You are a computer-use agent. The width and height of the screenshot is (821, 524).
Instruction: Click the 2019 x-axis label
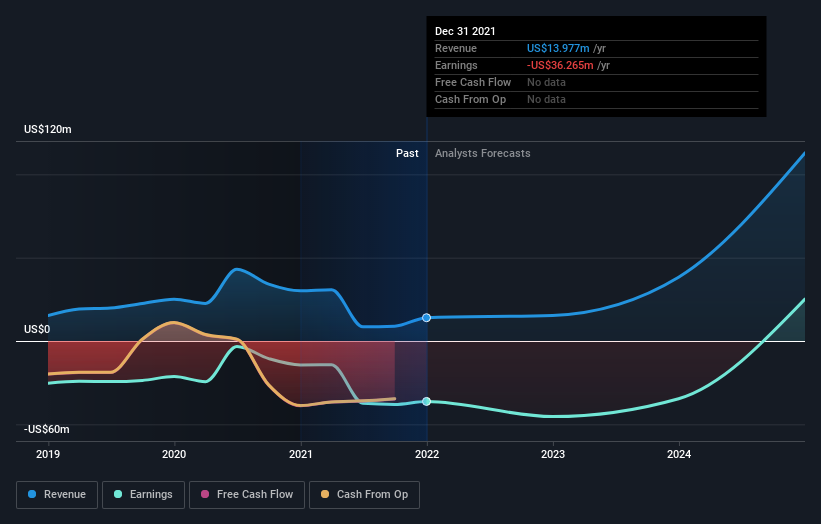[48, 454]
